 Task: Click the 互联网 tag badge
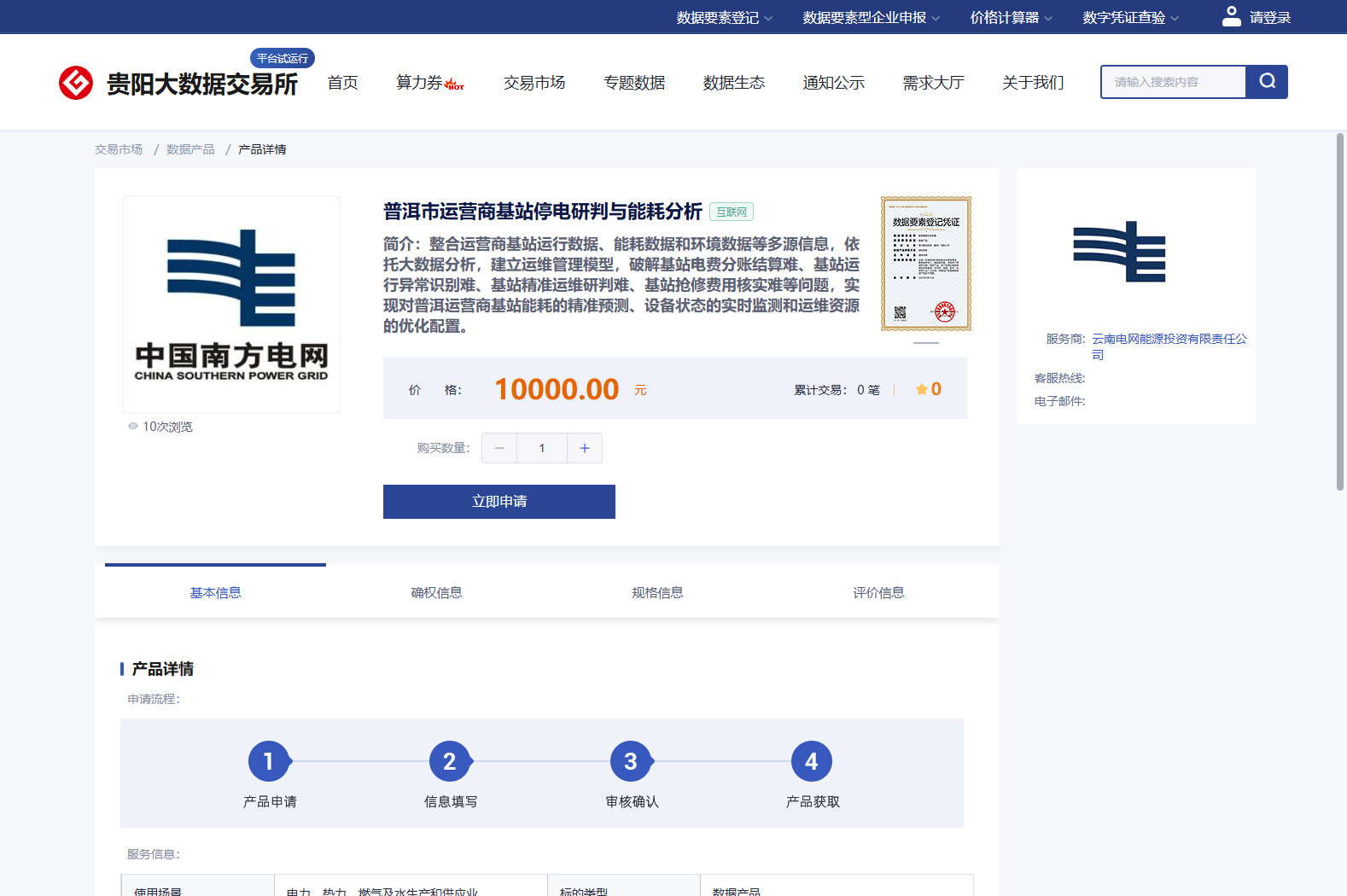tap(732, 212)
